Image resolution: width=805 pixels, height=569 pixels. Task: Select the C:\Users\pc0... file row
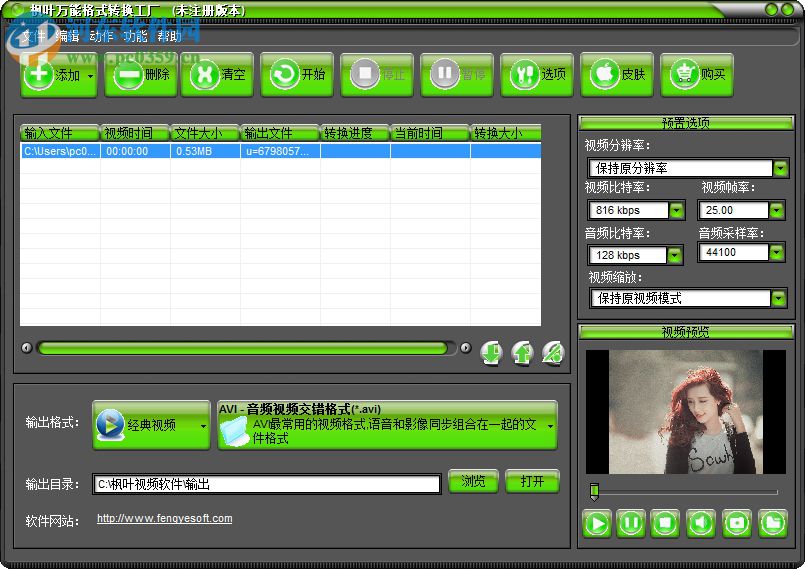[x=280, y=151]
